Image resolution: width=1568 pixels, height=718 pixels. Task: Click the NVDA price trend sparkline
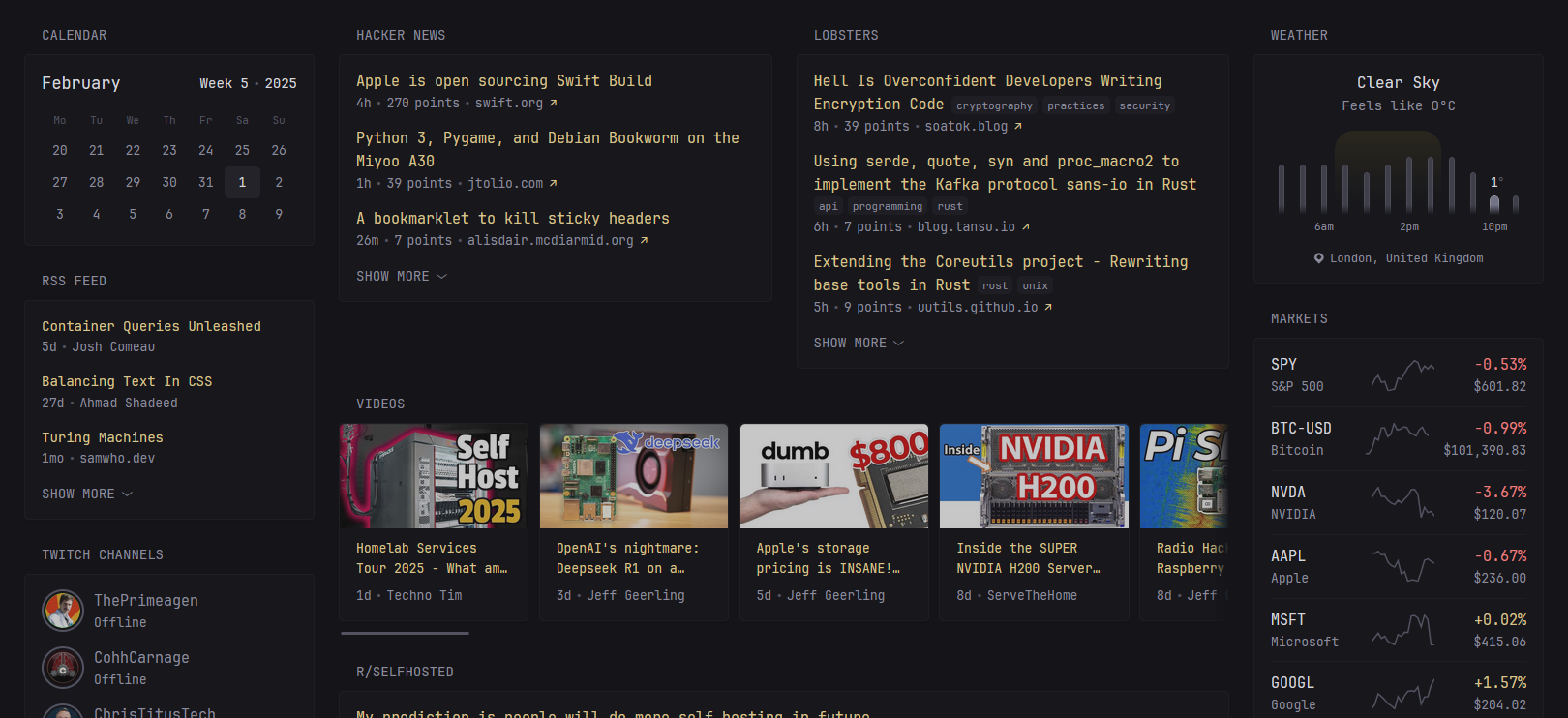click(x=1402, y=502)
